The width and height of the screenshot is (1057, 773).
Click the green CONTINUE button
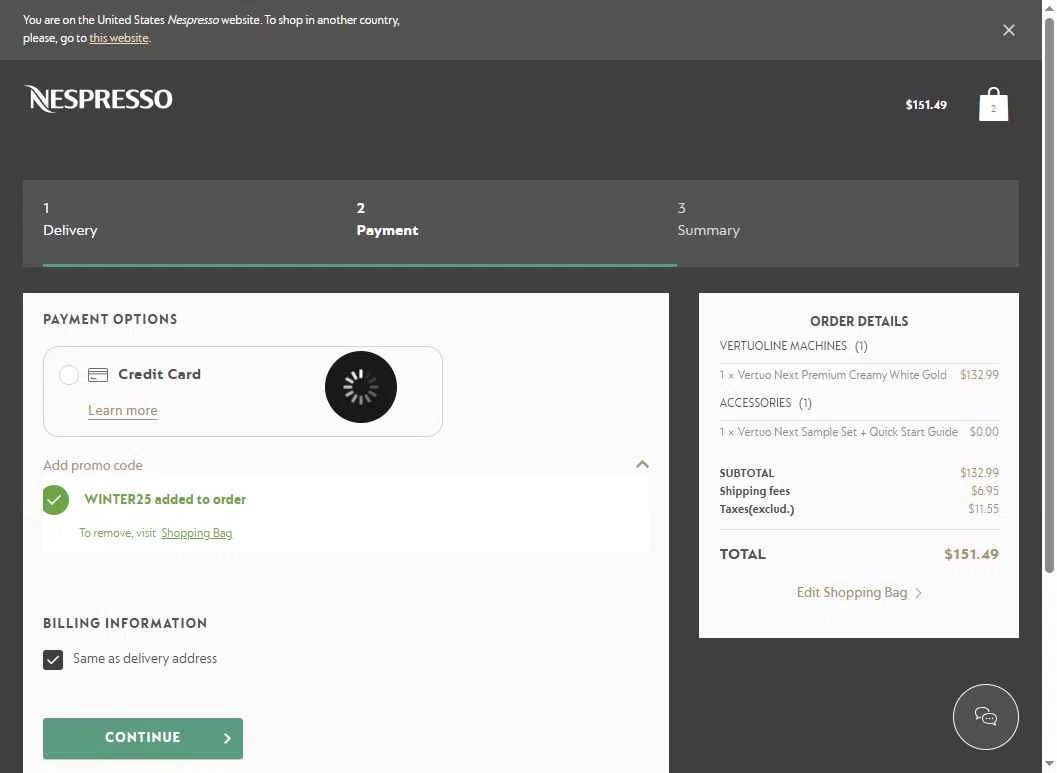(x=143, y=738)
